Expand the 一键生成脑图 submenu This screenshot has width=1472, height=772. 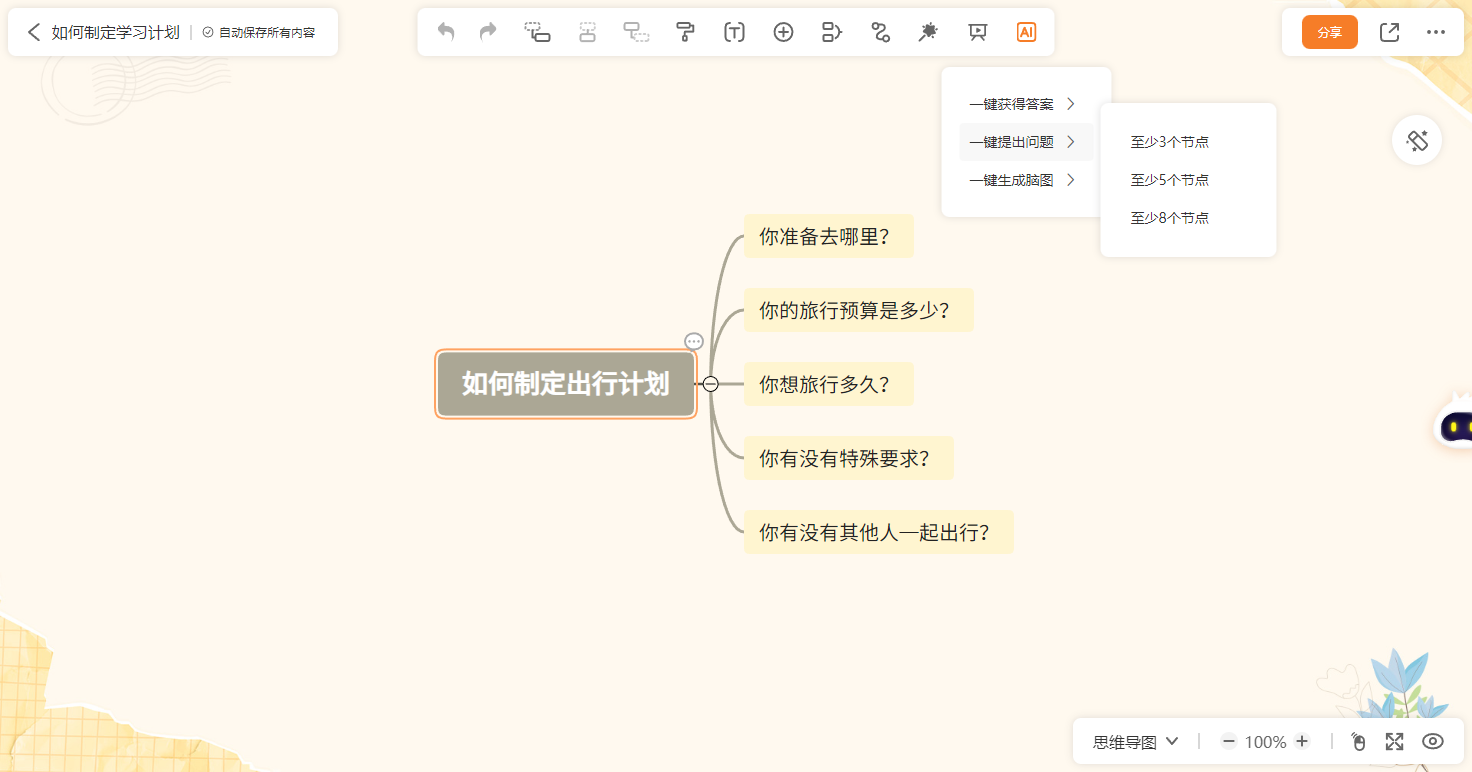pyautogui.click(x=1024, y=180)
